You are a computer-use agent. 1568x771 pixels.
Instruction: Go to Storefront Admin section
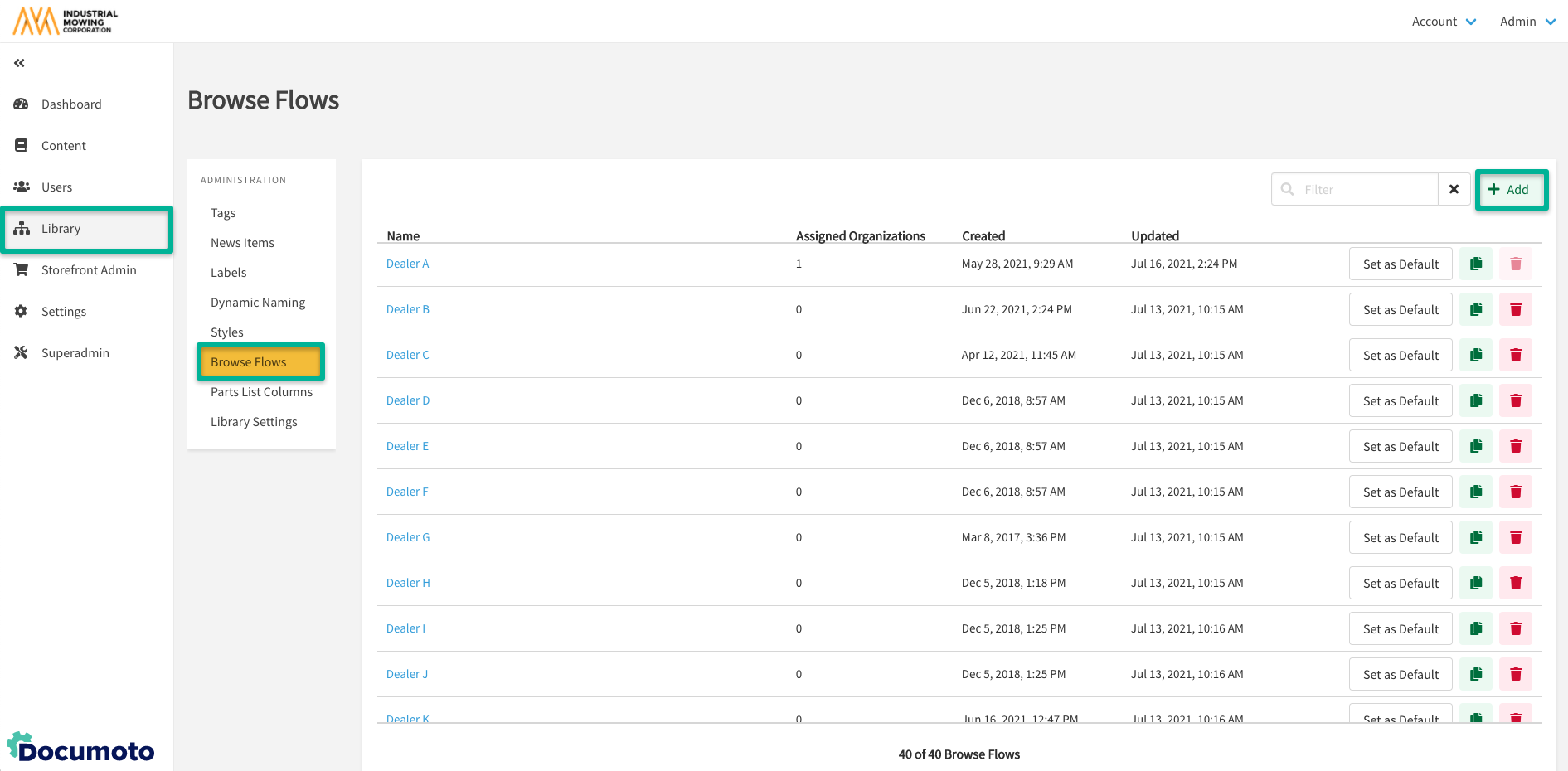coord(89,270)
